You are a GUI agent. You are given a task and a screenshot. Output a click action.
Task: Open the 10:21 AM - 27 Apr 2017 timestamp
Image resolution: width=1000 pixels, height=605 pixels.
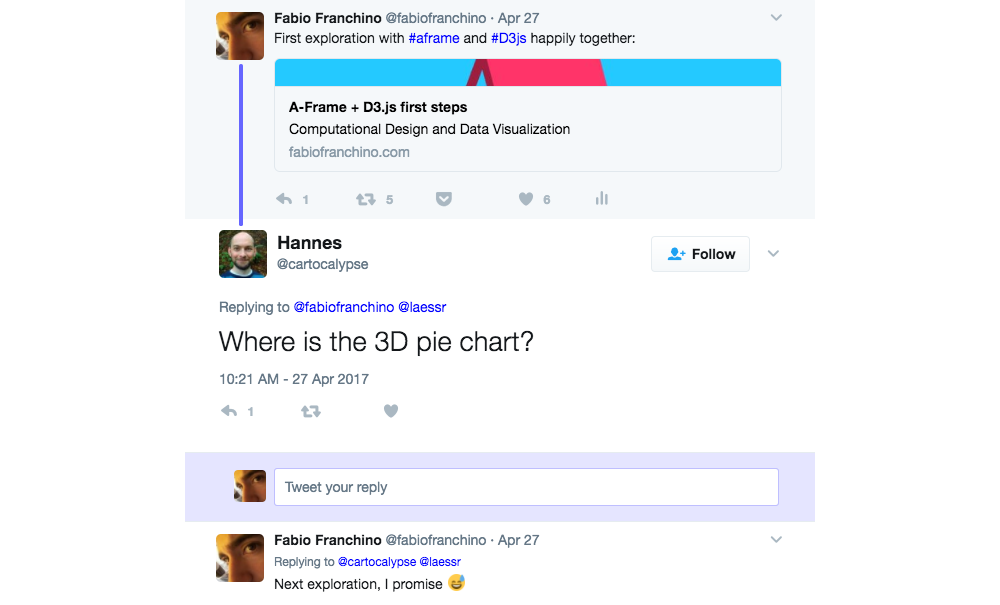tap(294, 379)
